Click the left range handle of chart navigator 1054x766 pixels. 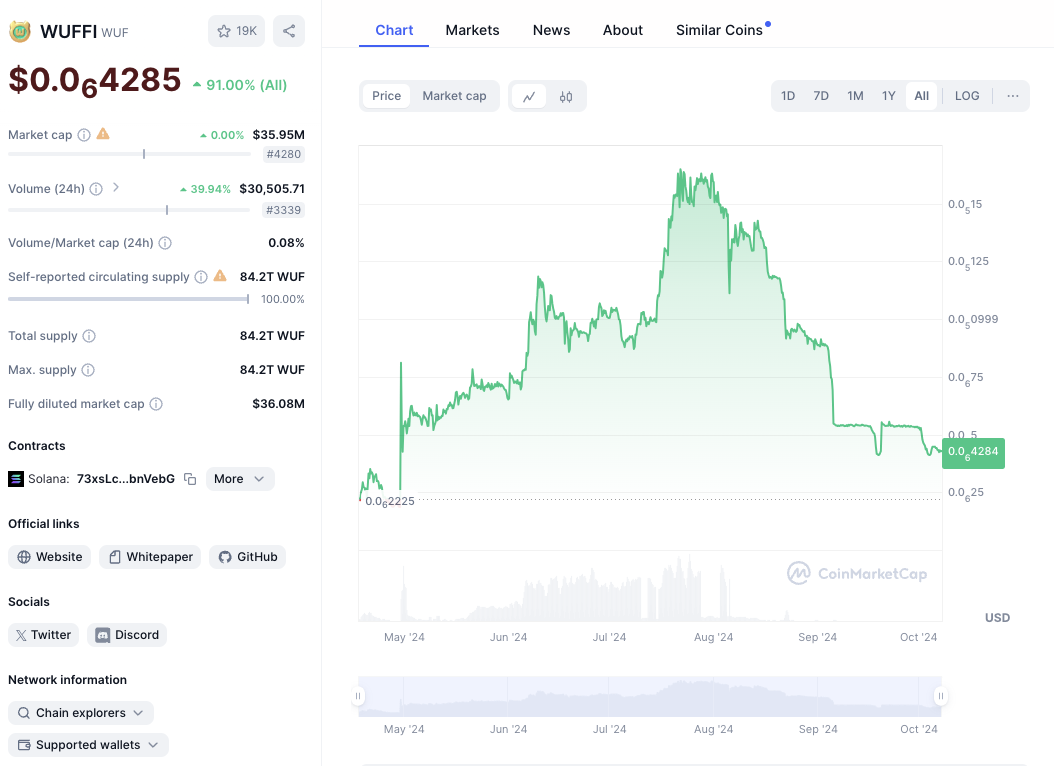click(x=358, y=696)
